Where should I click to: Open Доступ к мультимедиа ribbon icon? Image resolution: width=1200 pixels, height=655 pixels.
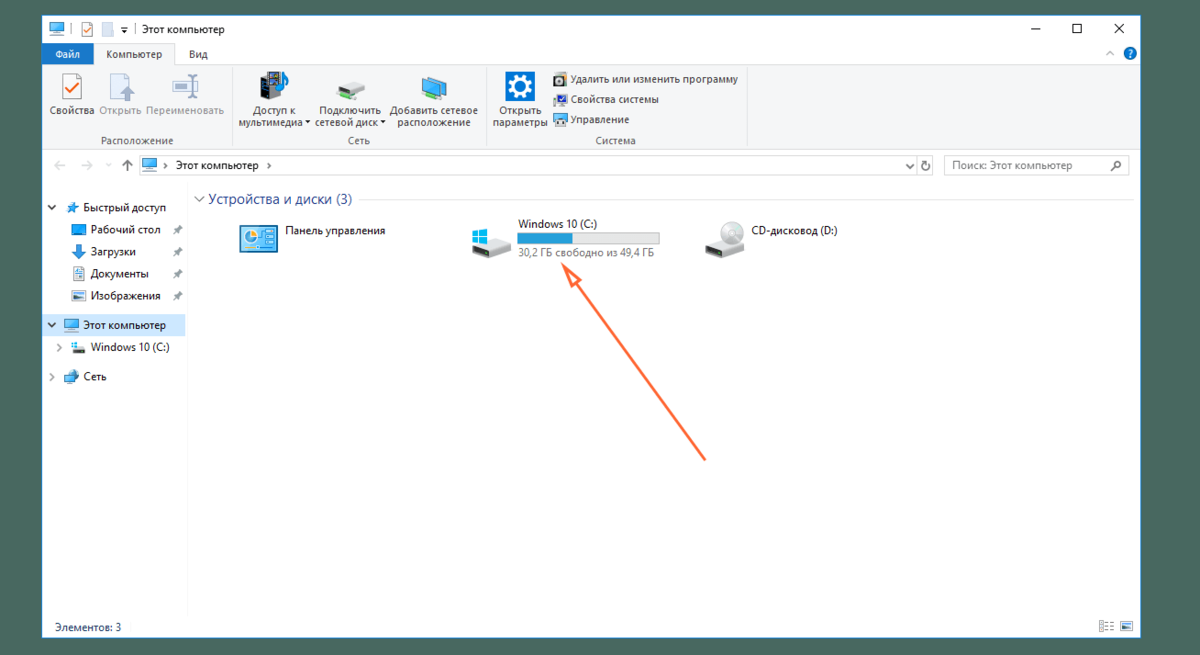tap(271, 88)
